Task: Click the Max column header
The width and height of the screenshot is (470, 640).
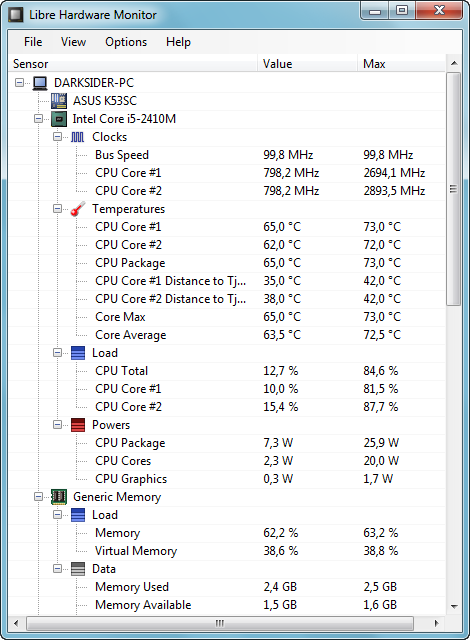Action: (x=401, y=64)
